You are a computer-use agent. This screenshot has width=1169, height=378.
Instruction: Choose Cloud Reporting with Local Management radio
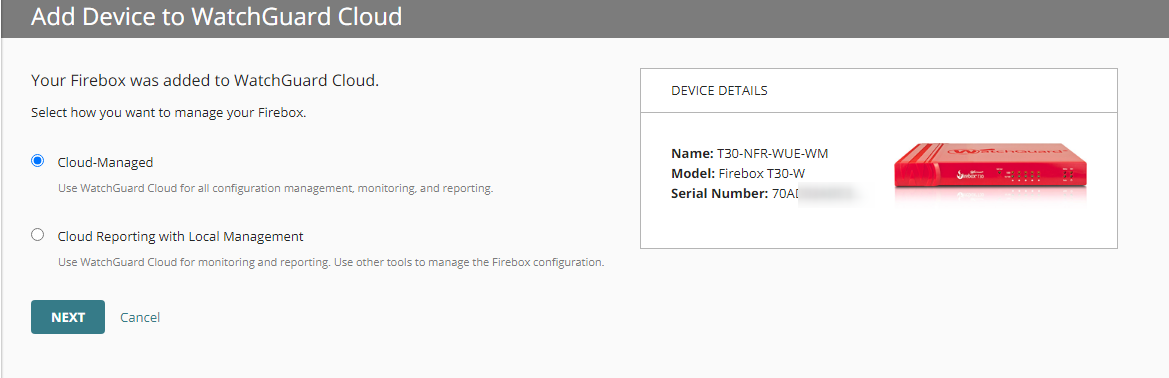pyautogui.click(x=37, y=235)
